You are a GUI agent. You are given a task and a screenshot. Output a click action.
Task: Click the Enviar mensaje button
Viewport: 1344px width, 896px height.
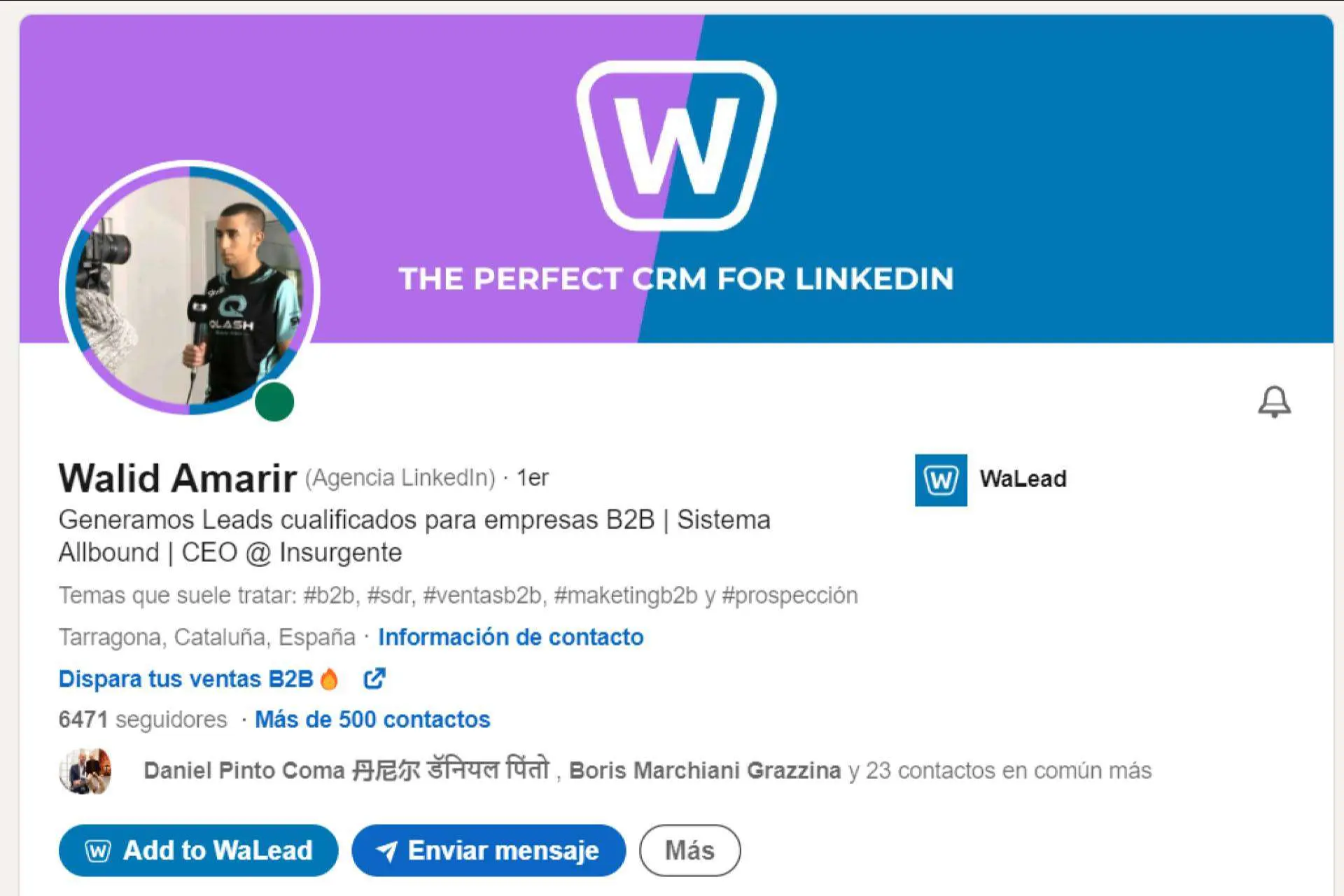[x=489, y=850]
